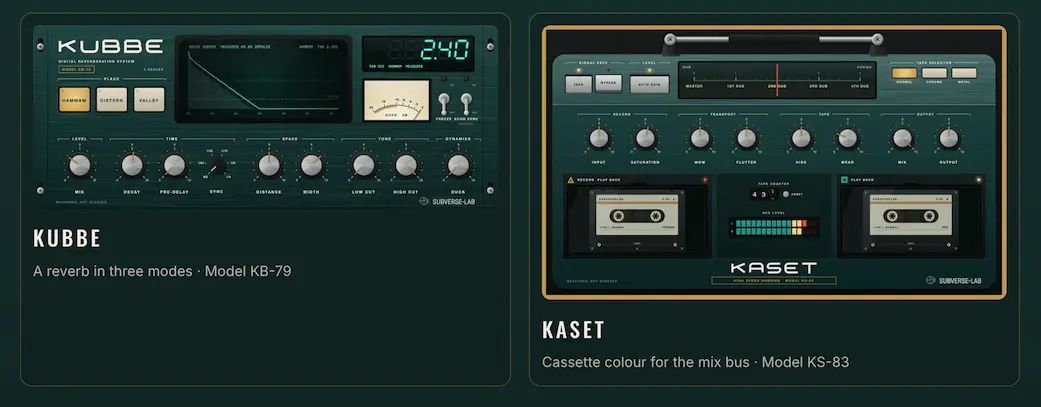Viewport: 1041px width, 407px height.
Task: Click the Duck dB VU meter
Action: tap(397, 100)
